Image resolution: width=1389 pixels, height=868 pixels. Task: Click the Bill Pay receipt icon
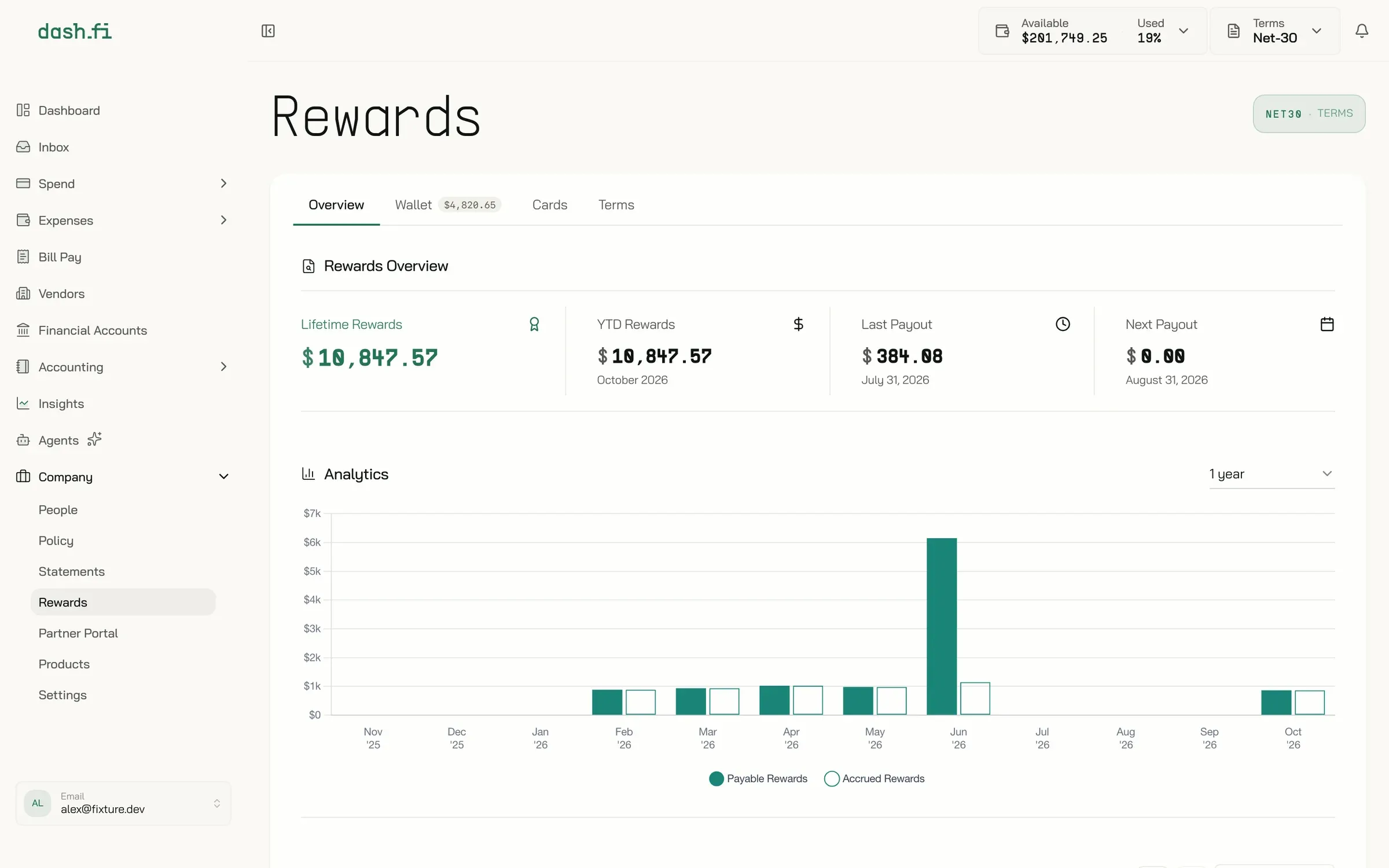click(23, 257)
